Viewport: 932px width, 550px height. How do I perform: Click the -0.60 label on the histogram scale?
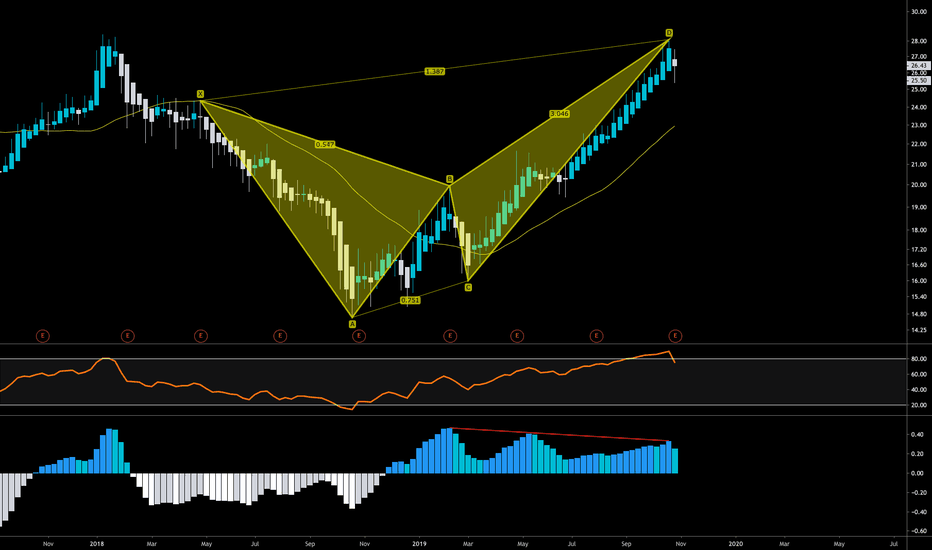pos(917,531)
